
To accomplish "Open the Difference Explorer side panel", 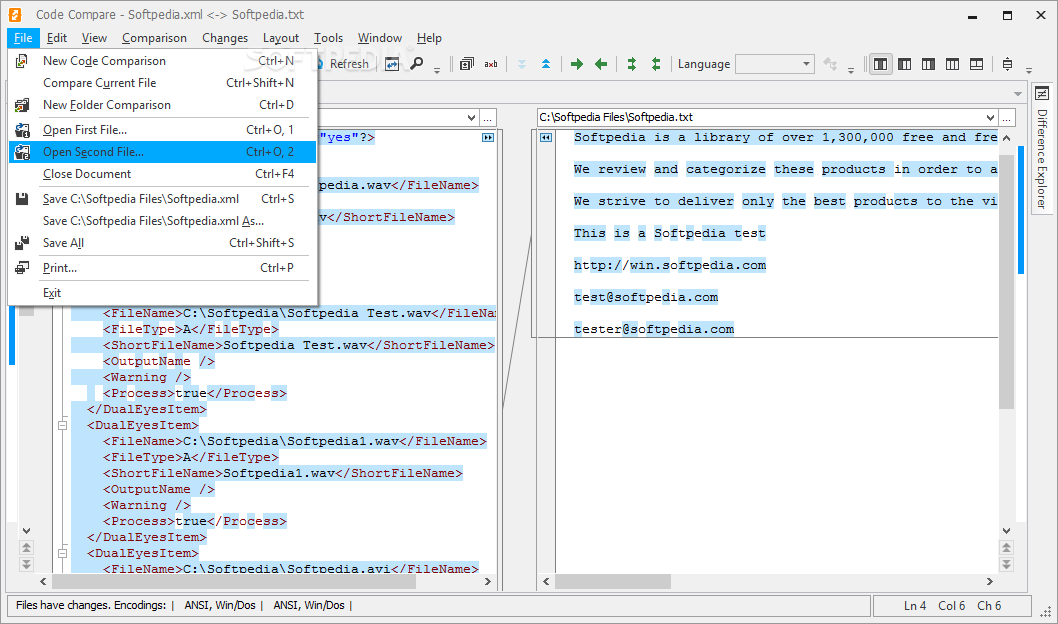I will pos(1042,150).
